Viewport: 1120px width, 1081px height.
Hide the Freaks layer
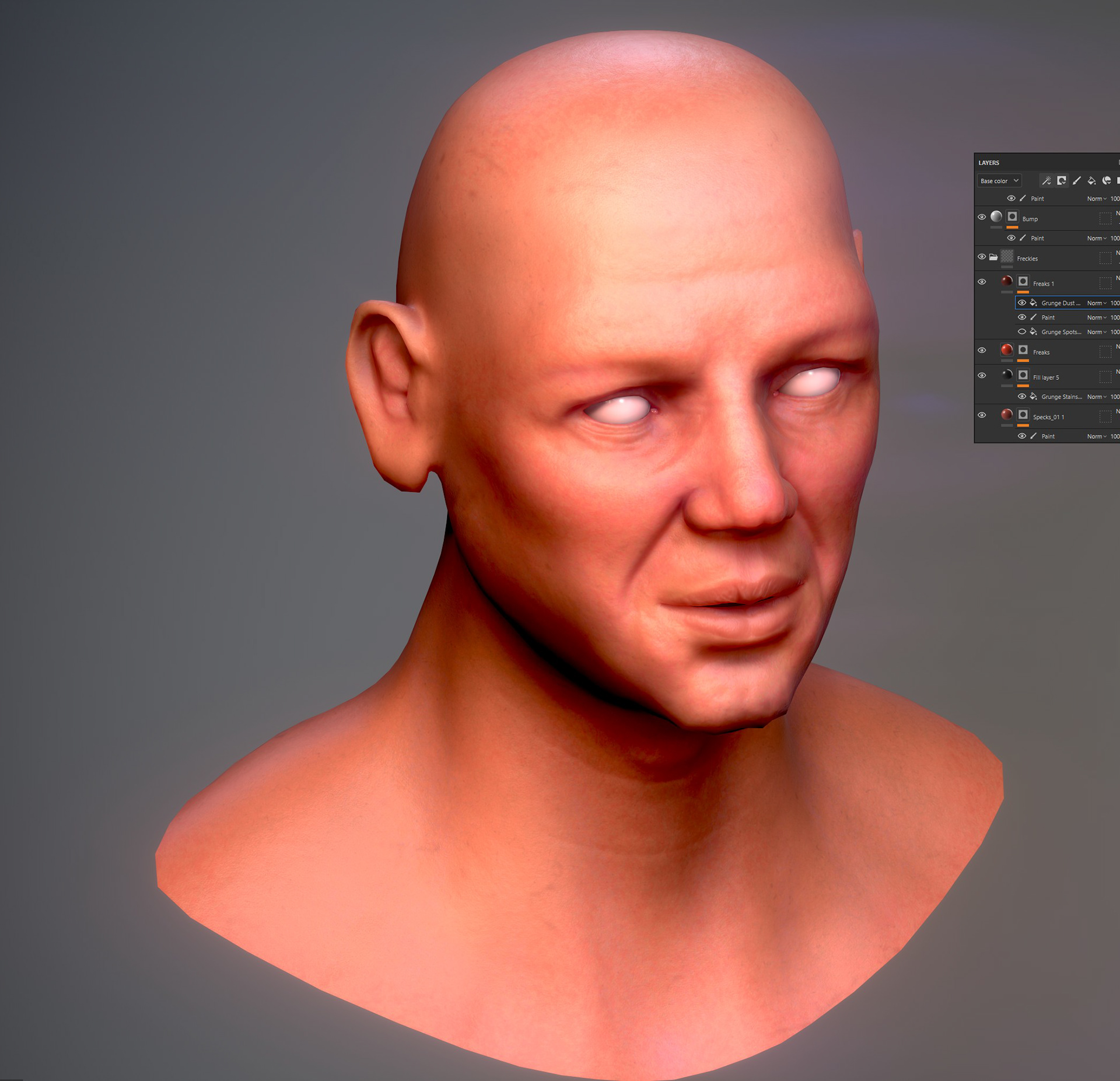click(x=982, y=351)
